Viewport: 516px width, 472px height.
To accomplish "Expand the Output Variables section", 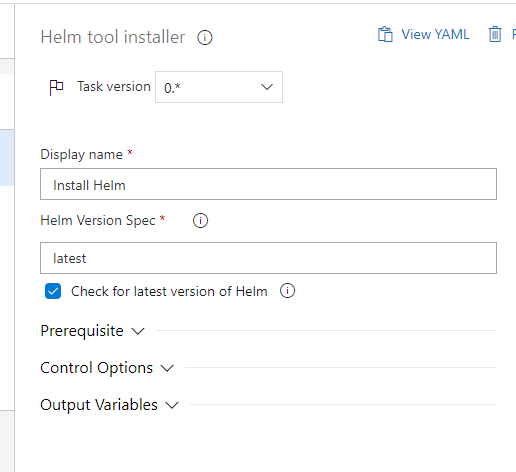I will click(109, 405).
